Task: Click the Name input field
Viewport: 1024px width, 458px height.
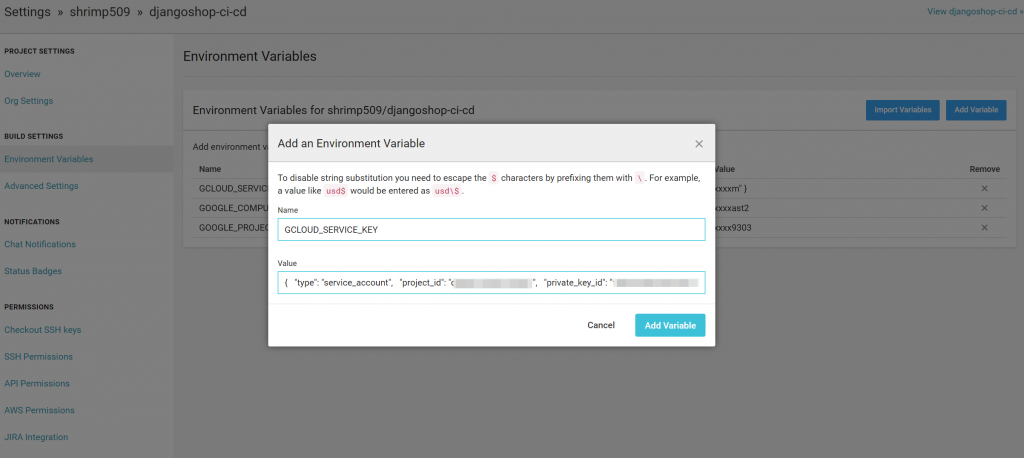Action: click(491, 230)
